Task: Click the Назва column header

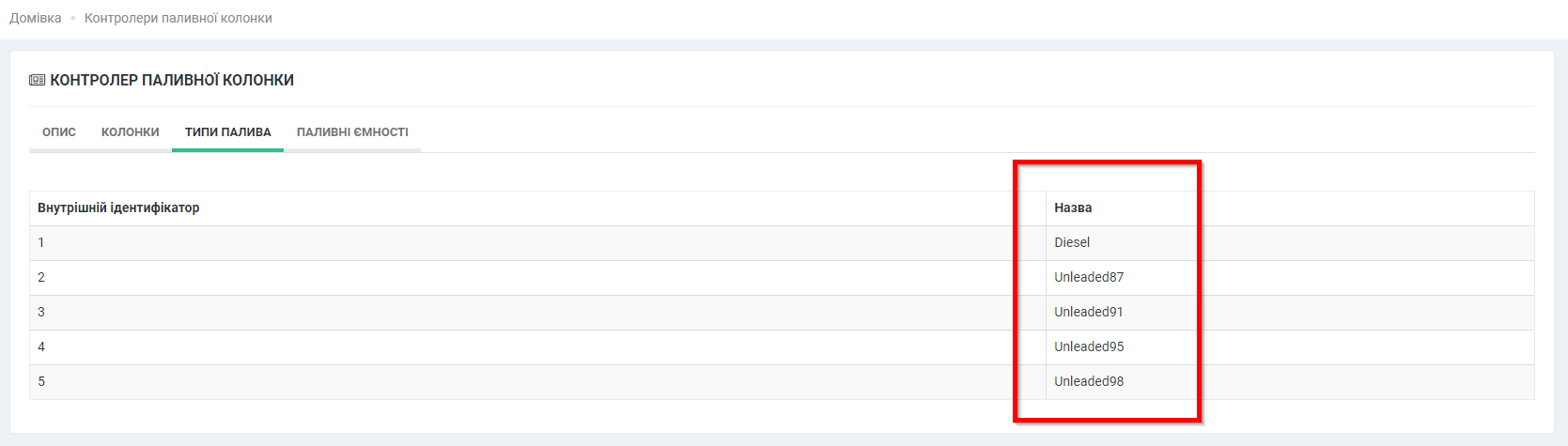Action: click(x=1073, y=208)
